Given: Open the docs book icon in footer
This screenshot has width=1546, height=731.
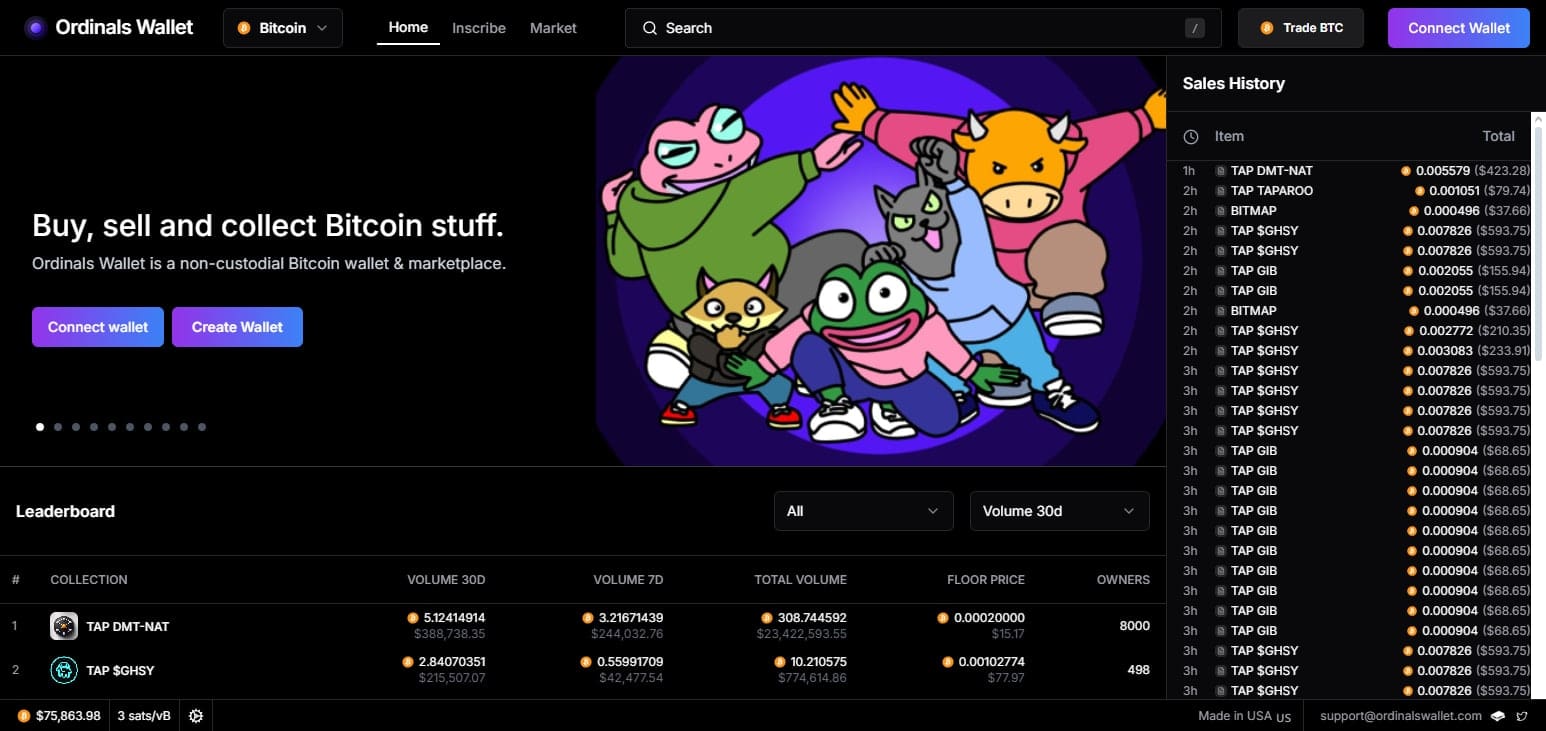Looking at the screenshot, I should (x=1498, y=716).
